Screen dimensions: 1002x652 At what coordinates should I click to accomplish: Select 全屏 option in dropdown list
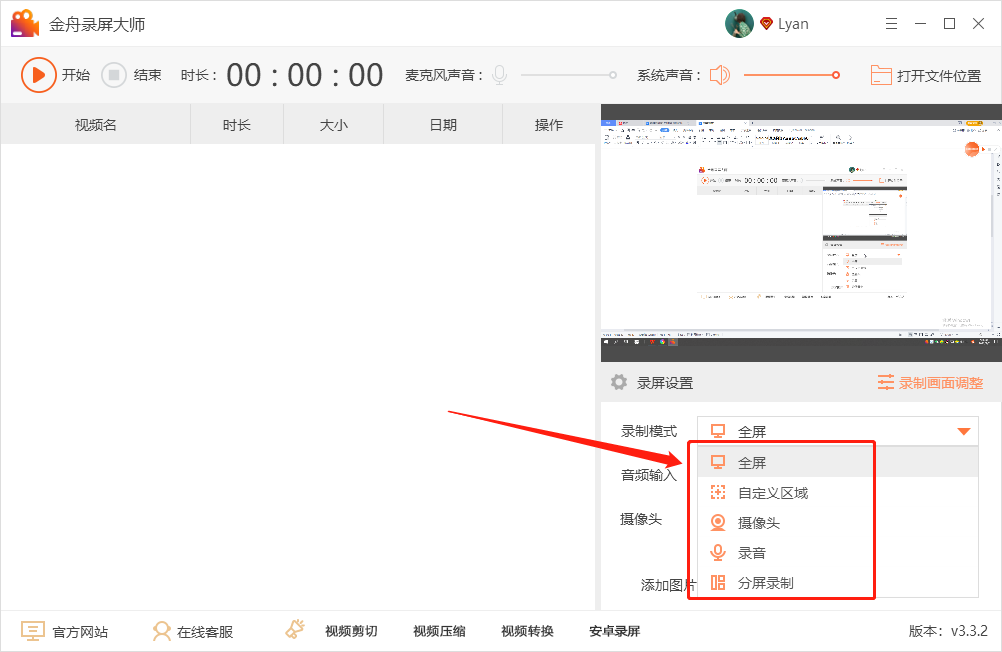pyautogui.click(x=838, y=462)
